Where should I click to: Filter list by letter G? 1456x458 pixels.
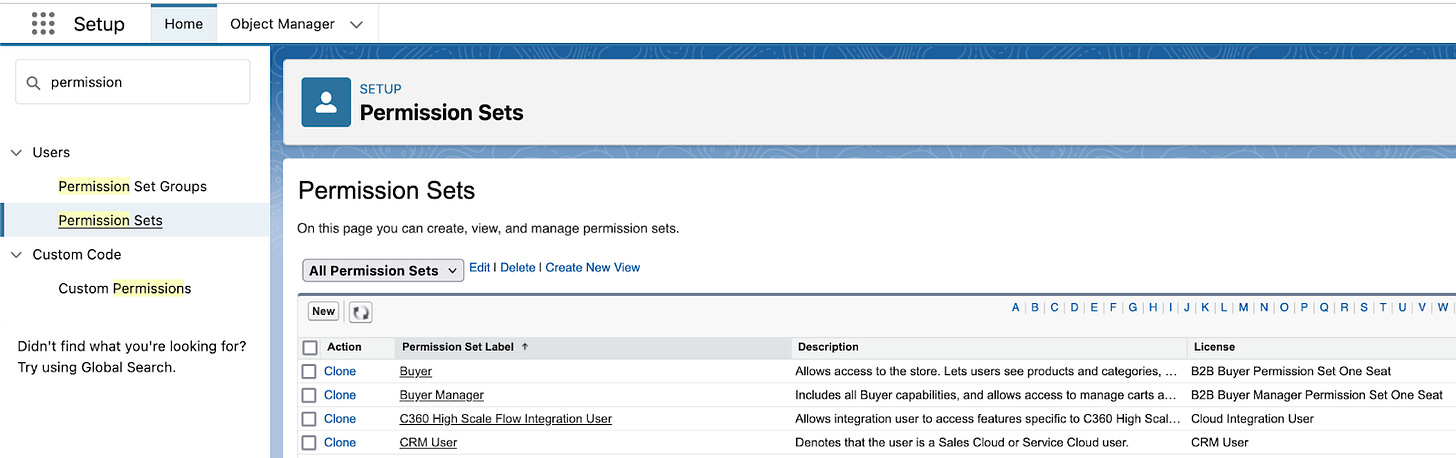(1133, 308)
